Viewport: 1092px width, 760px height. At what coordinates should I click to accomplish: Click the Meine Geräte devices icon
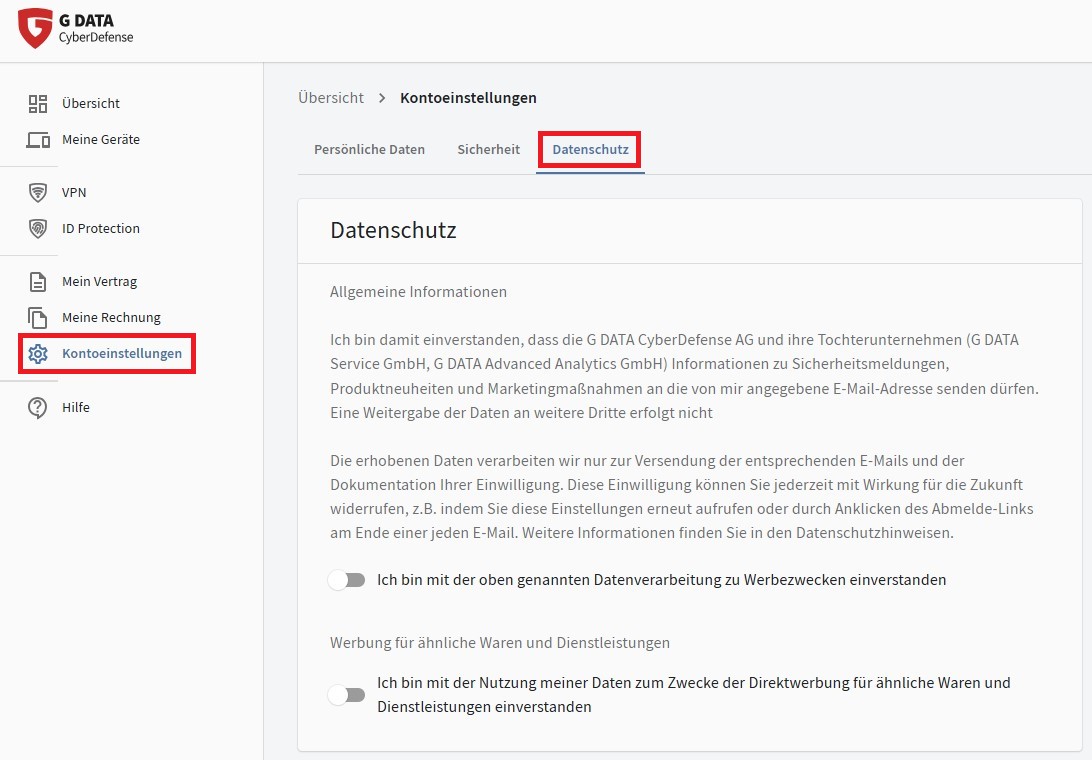[38, 139]
